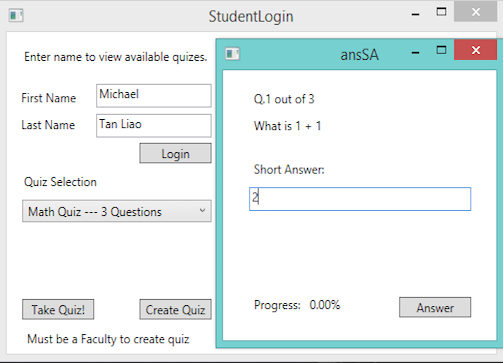This screenshot has width=503, height=363.
Task: Click the '0.00%' progress value
Action: coord(325,305)
